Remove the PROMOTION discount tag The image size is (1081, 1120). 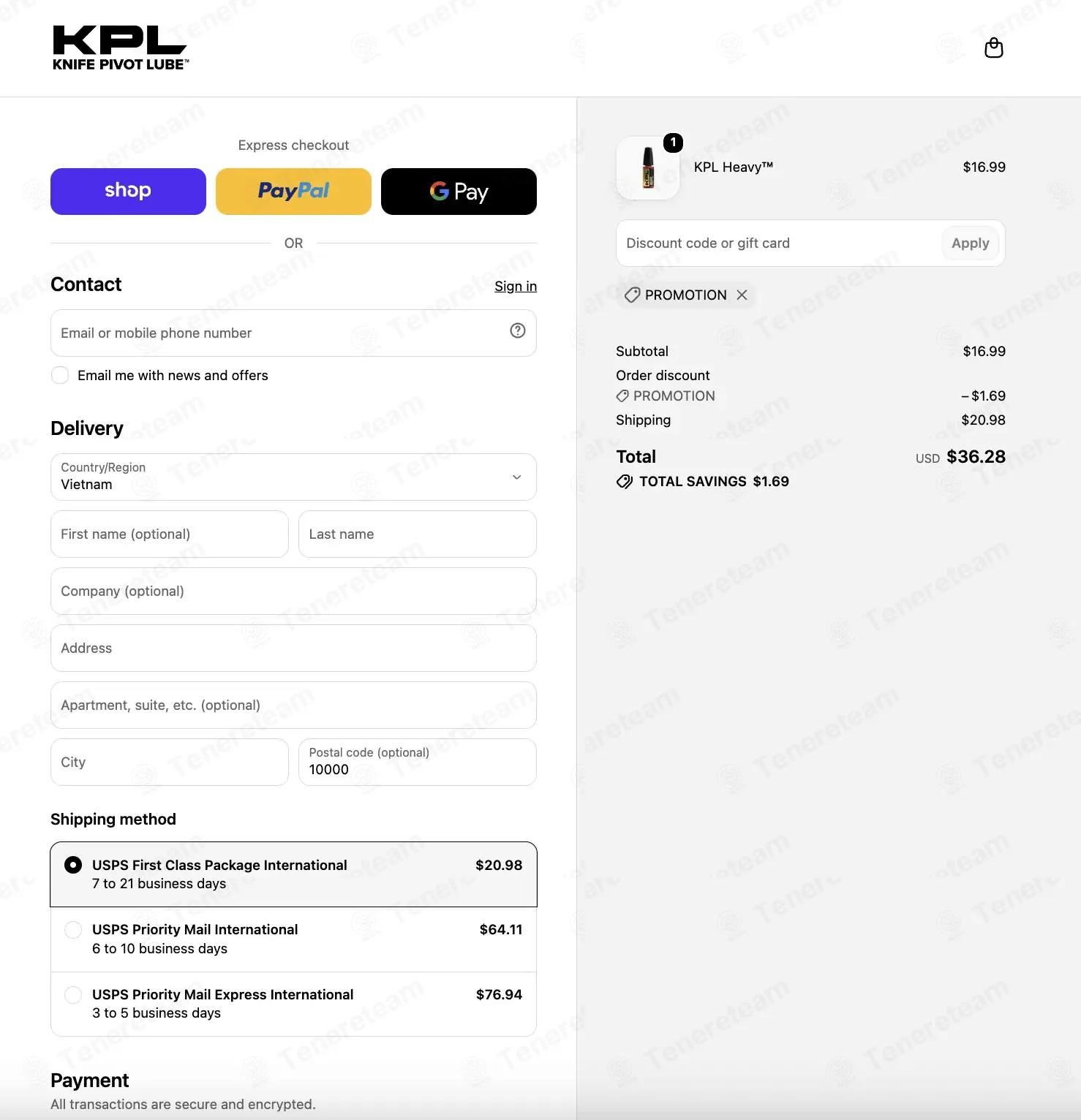pyautogui.click(x=742, y=295)
